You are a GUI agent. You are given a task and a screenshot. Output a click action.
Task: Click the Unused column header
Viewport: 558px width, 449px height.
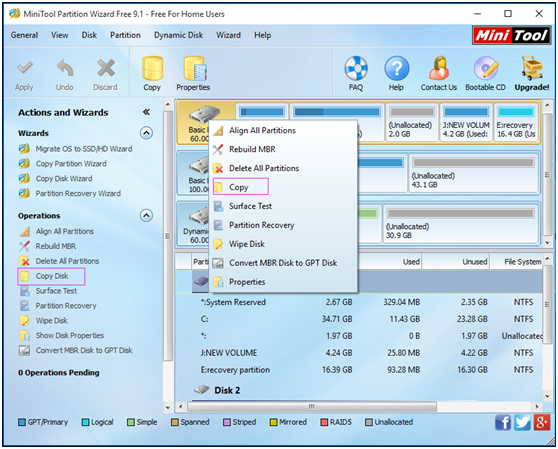pos(456,262)
